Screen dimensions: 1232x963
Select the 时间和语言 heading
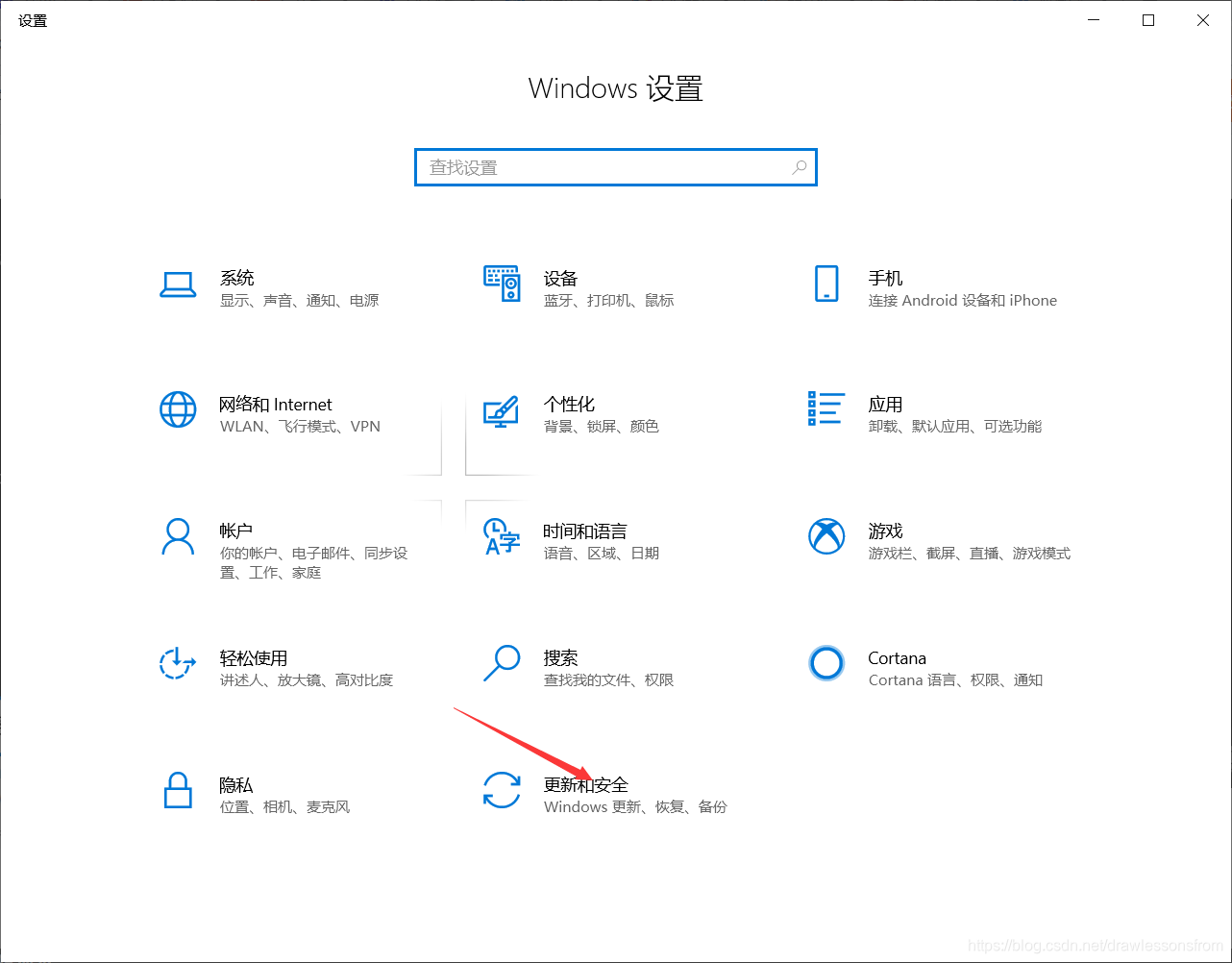(x=585, y=531)
